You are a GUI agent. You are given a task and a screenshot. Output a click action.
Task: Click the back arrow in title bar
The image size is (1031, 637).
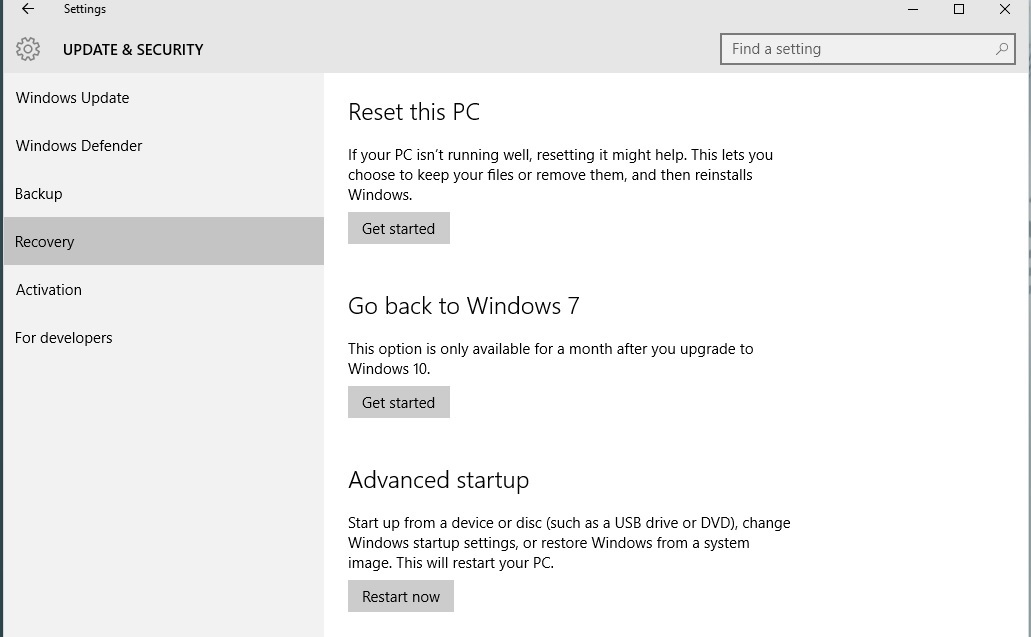[x=28, y=9]
